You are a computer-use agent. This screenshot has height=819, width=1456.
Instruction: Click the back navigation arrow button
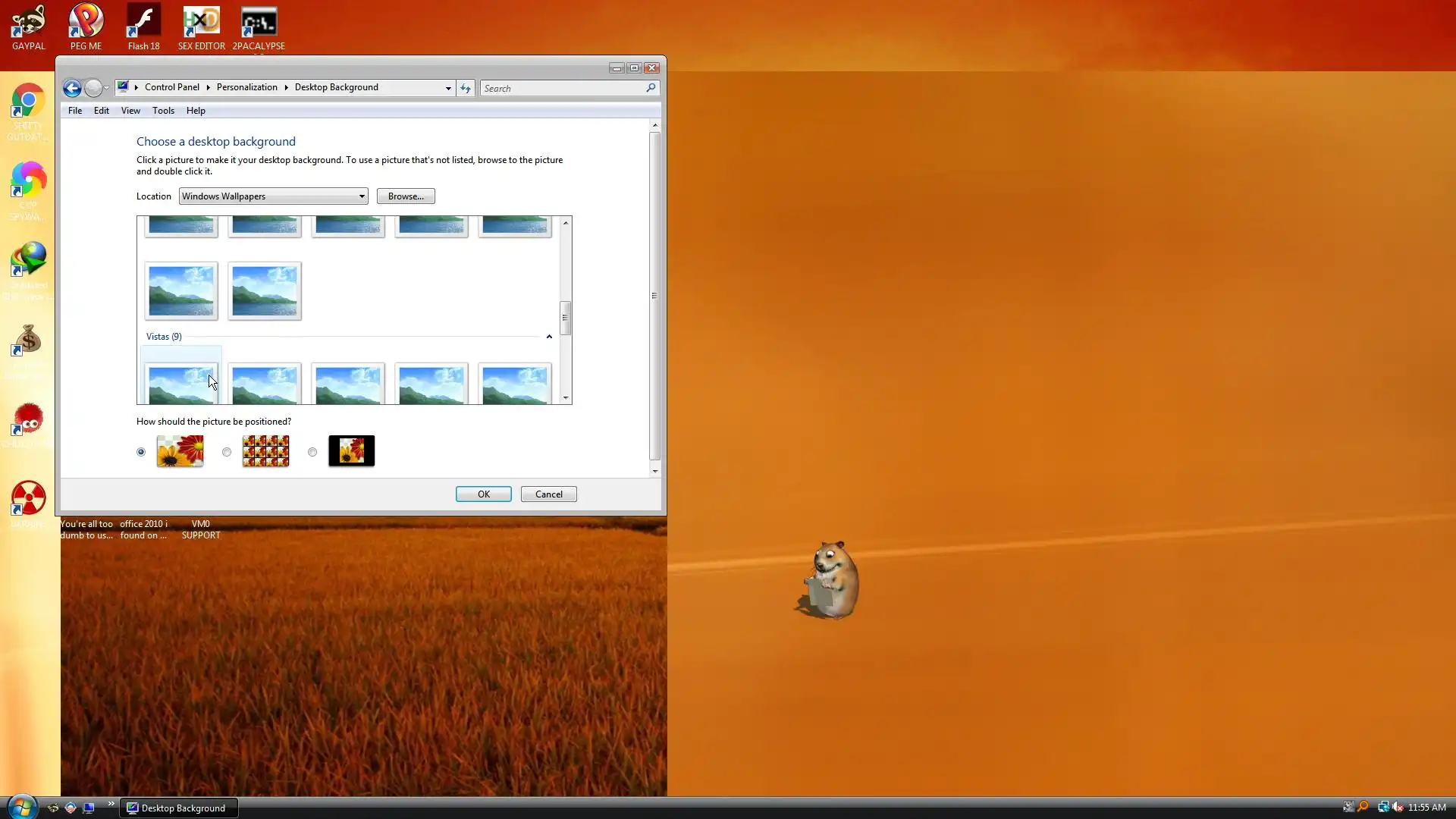click(72, 88)
